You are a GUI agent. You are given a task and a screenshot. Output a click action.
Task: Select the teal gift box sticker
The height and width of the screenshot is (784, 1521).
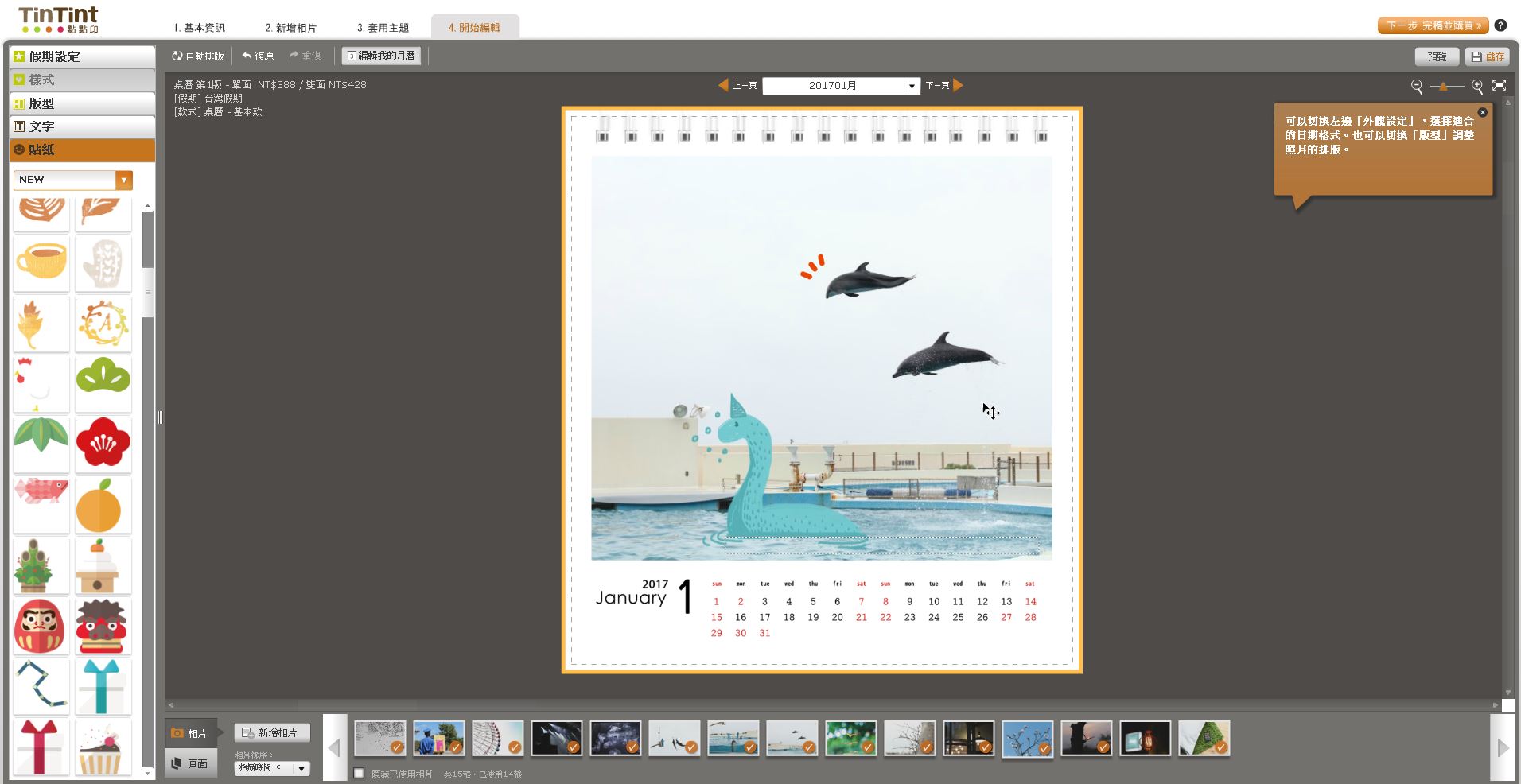coord(103,686)
